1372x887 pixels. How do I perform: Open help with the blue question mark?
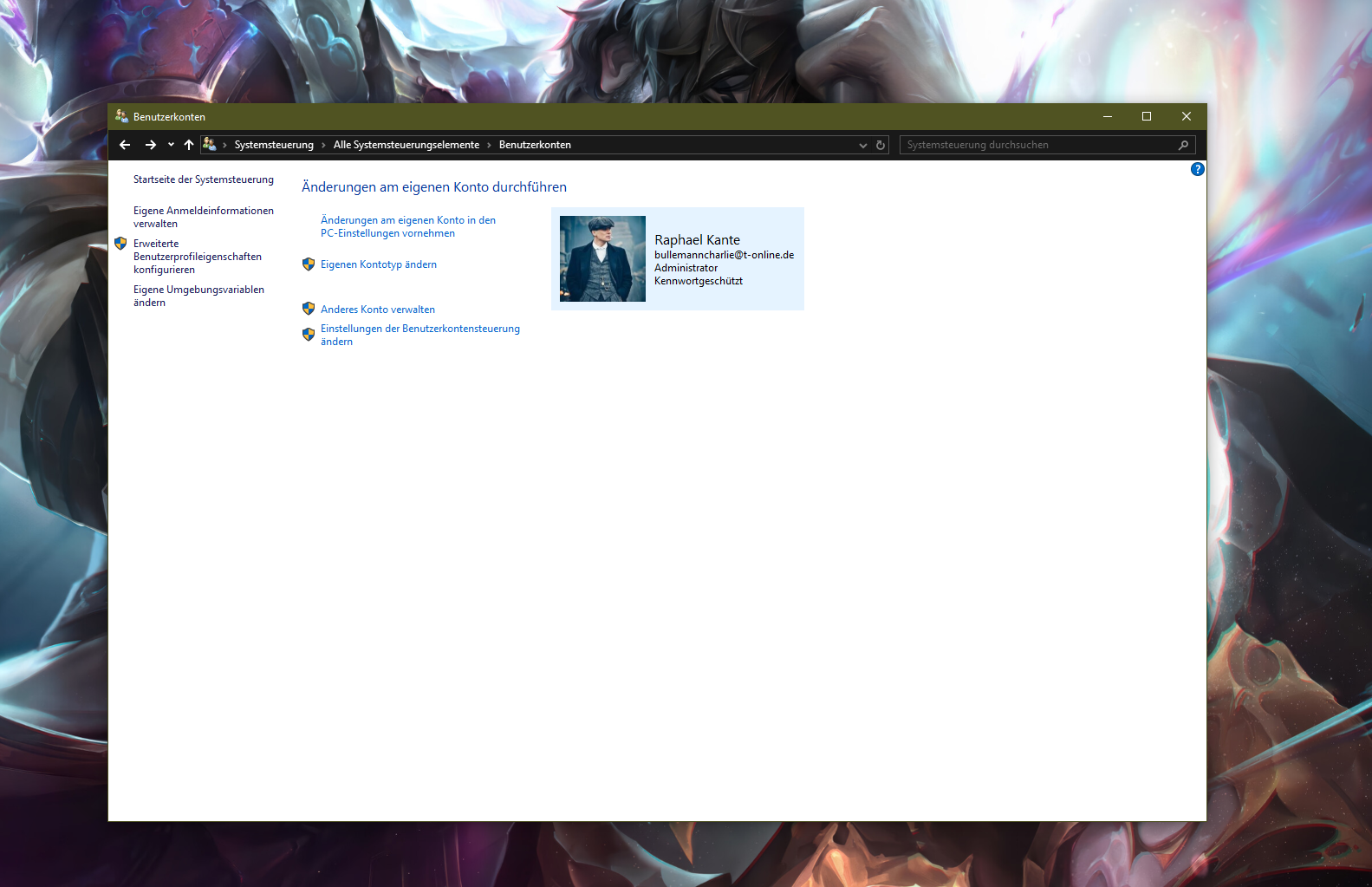[x=1198, y=169]
